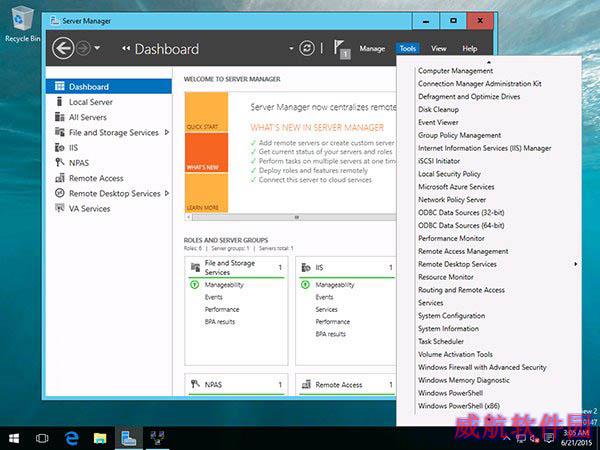Choose Windows PowerShell (x86) entry
The height and width of the screenshot is (450, 600).
pyautogui.click(x=459, y=406)
